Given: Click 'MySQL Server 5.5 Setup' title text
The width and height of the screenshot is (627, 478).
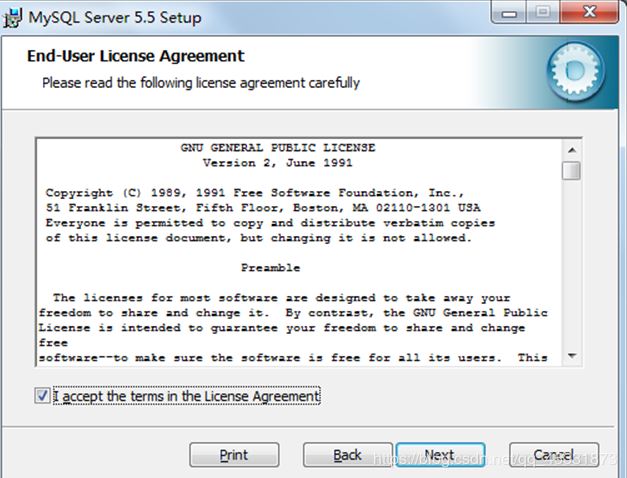Looking at the screenshot, I should pyautogui.click(x=115, y=18).
